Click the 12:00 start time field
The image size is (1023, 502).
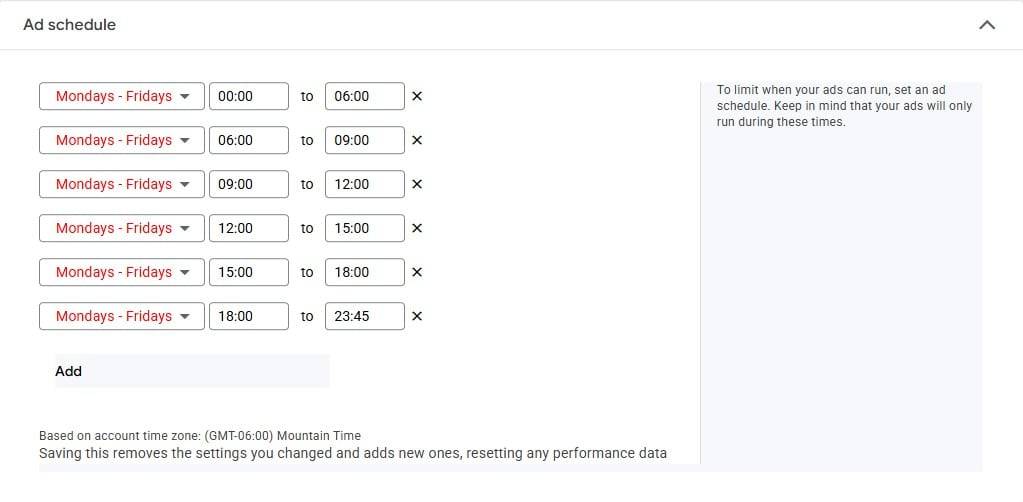pos(248,229)
